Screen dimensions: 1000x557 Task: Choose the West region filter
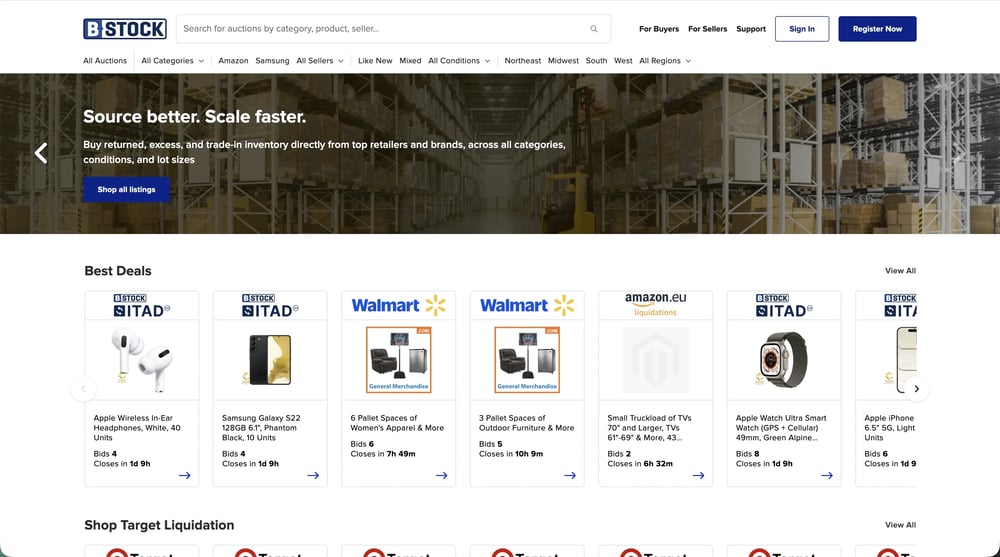click(623, 61)
